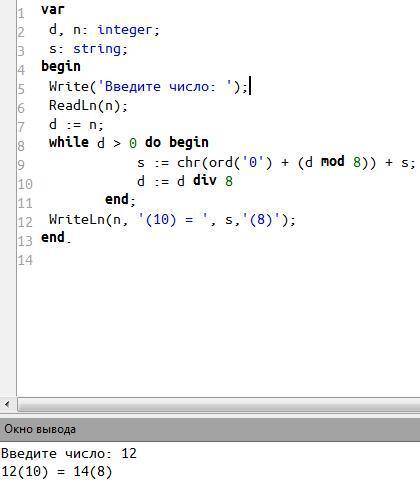
Task: Click the 'while' keyword on line 8
Action: click(x=69, y=143)
